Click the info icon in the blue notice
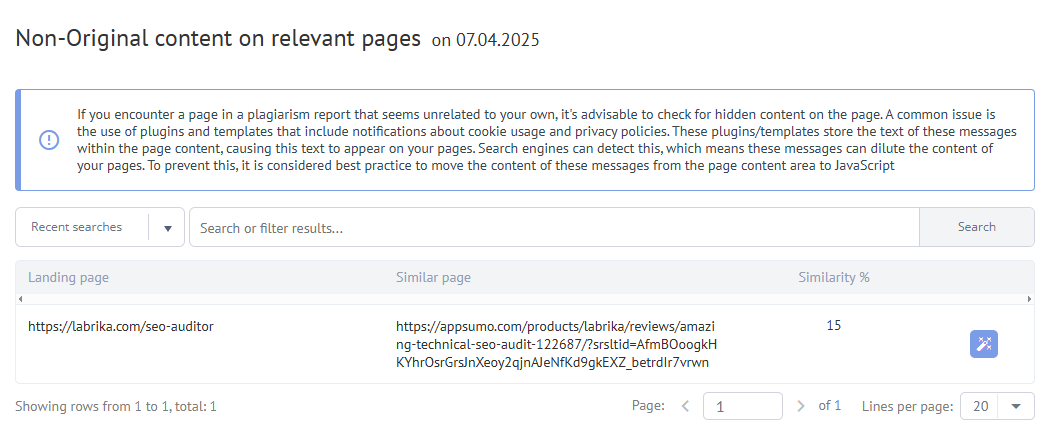The width and height of the screenshot is (1052, 429). 48,140
